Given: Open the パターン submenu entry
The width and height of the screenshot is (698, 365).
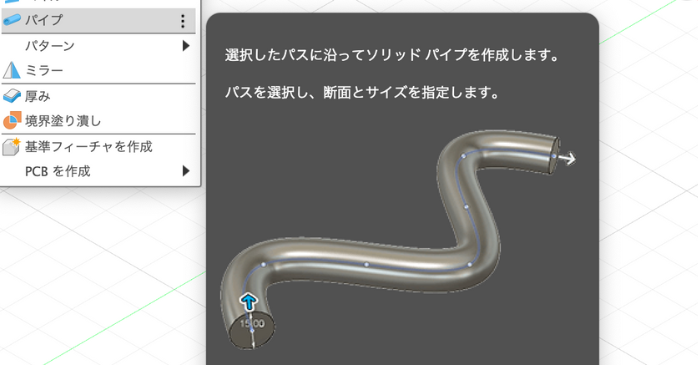Looking at the screenshot, I should click(x=98, y=46).
